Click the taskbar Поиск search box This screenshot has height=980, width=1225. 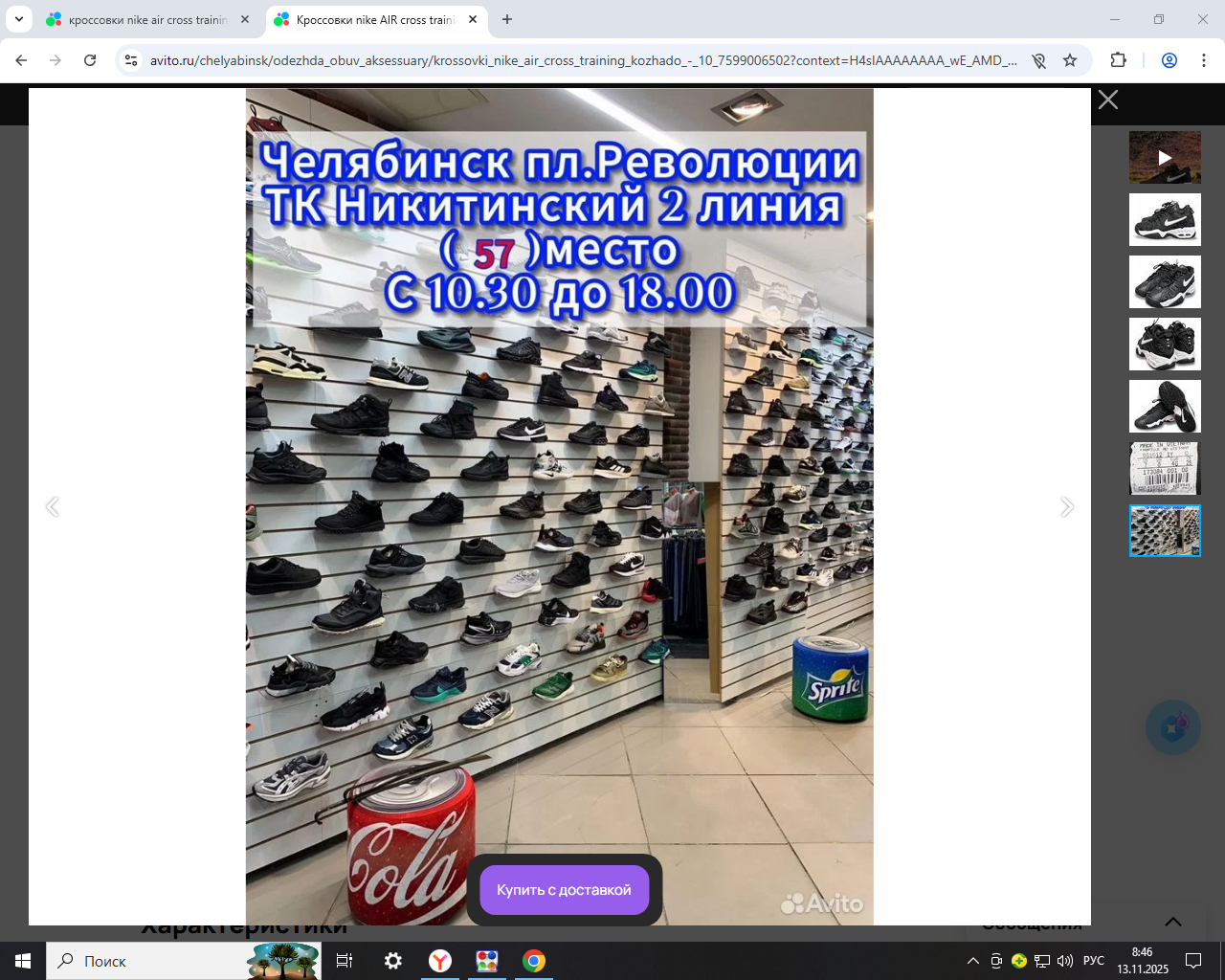184,961
